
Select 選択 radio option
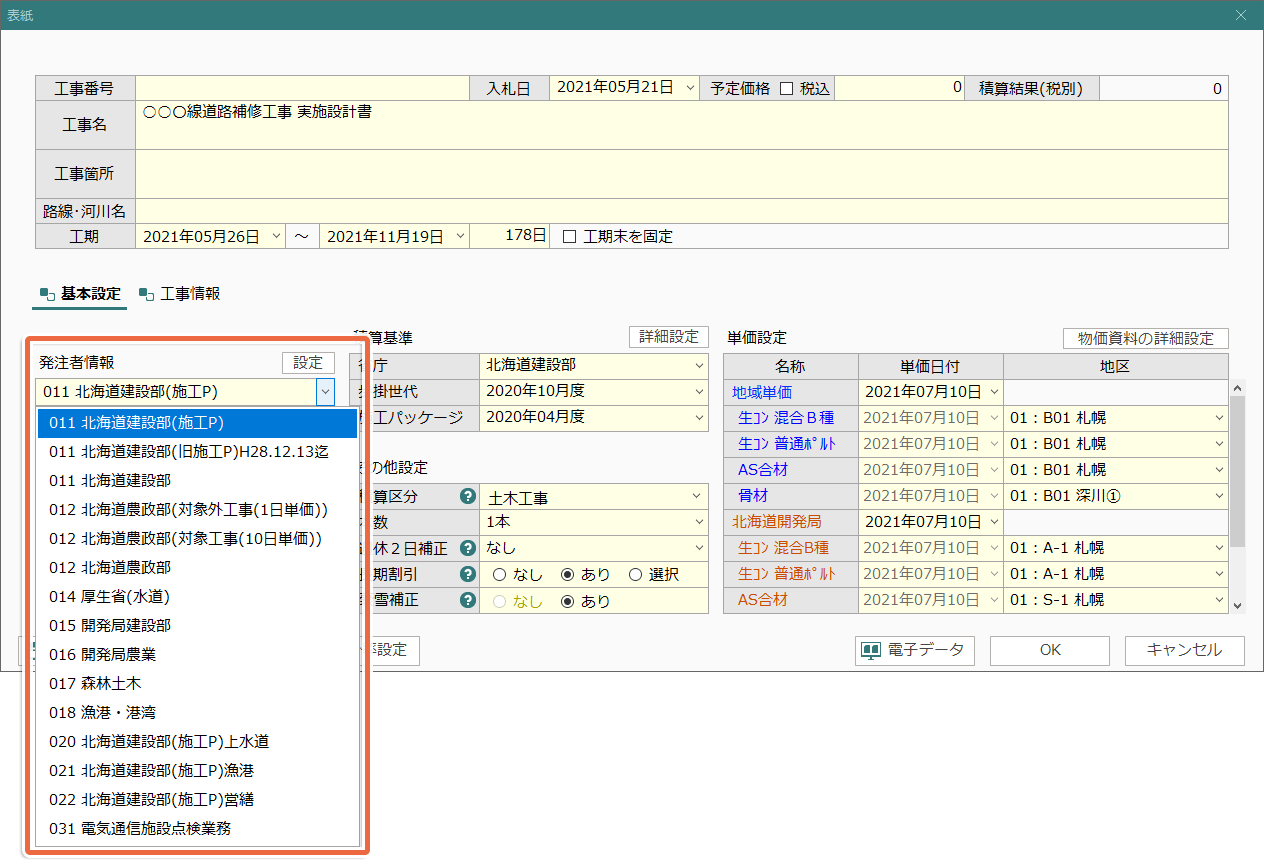point(635,575)
